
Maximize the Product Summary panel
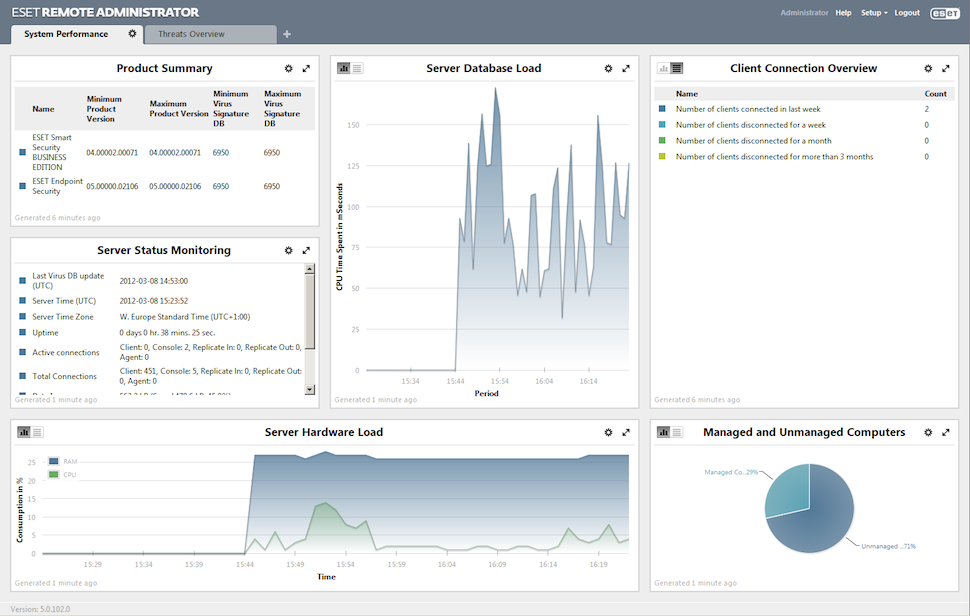click(306, 69)
